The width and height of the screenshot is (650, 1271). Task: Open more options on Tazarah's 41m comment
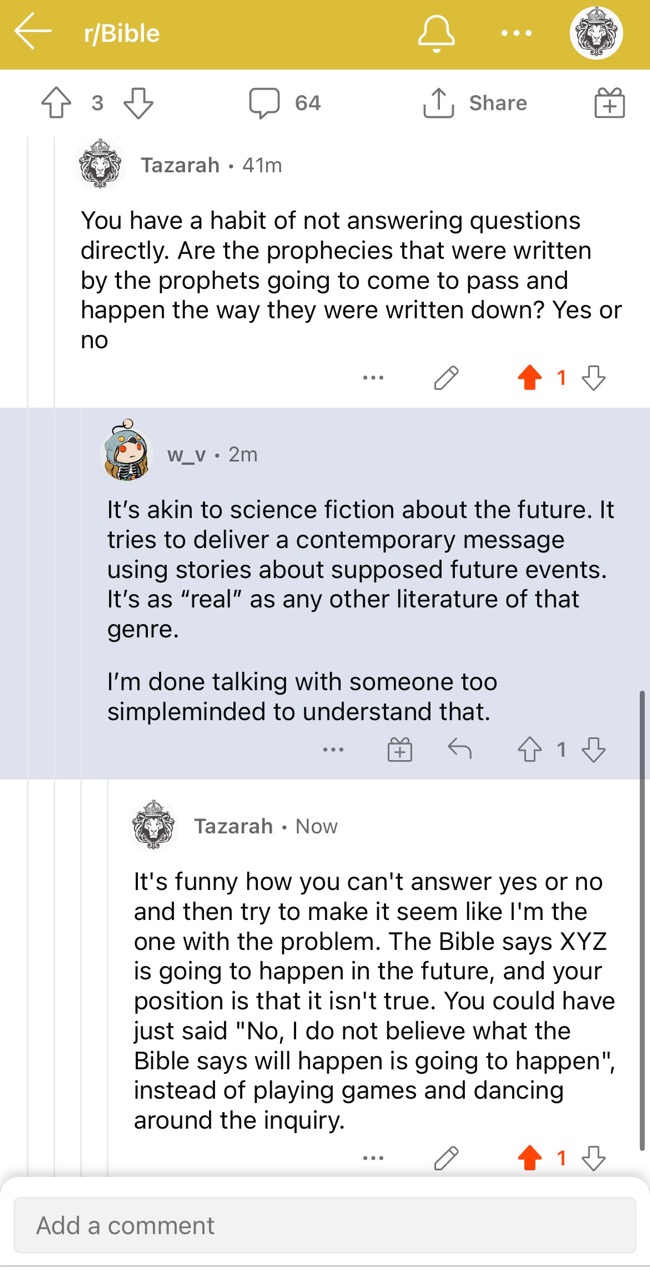(x=373, y=378)
